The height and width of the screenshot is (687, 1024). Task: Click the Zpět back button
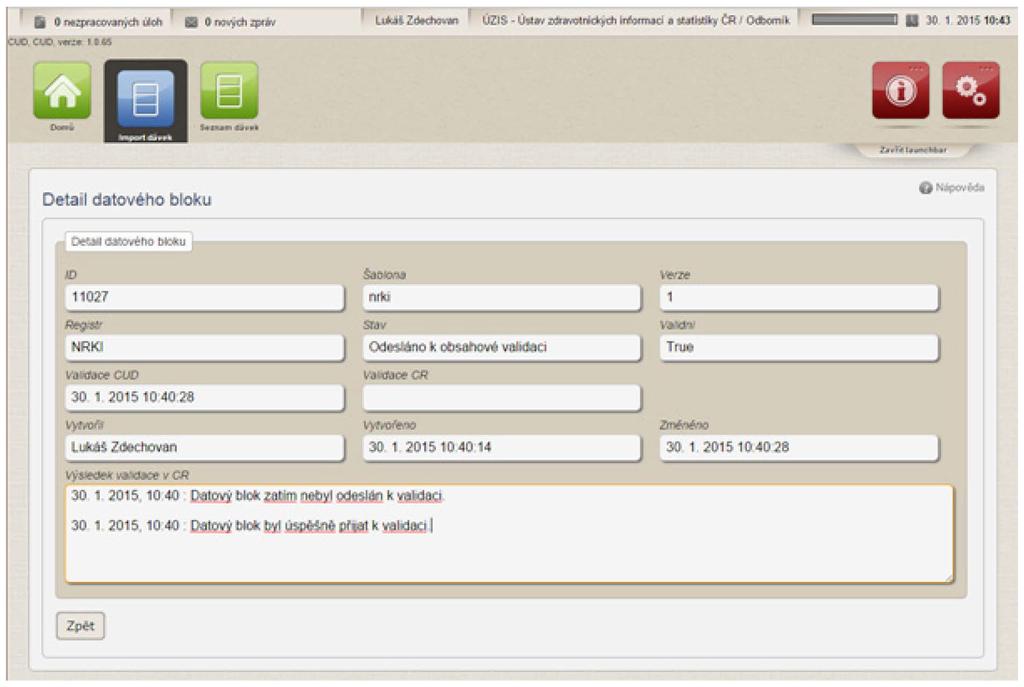[x=80, y=626]
